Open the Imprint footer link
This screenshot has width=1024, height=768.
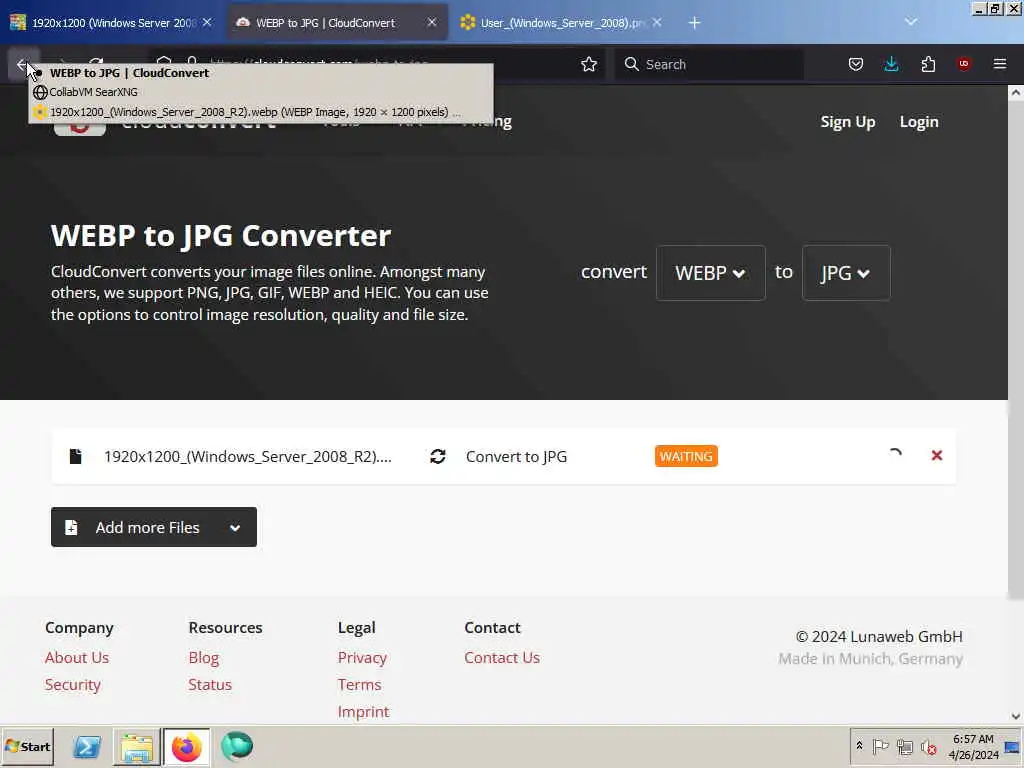pos(363,712)
